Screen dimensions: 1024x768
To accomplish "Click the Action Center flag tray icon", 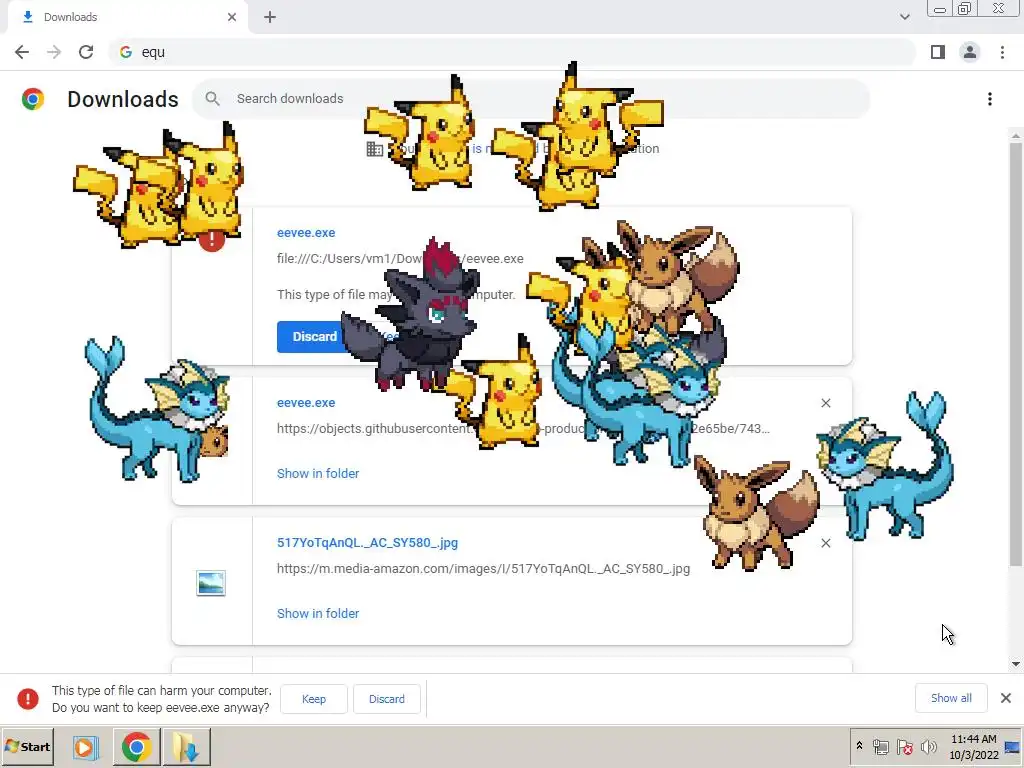I will [x=904, y=746].
